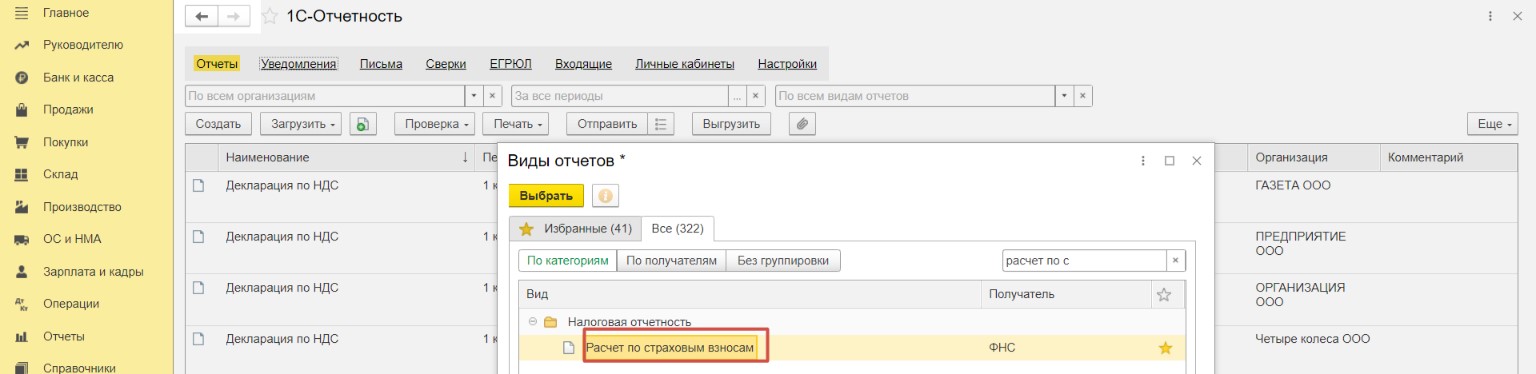Switch to Входящие tab
Viewport: 1536px width, 374px height.
[583, 64]
